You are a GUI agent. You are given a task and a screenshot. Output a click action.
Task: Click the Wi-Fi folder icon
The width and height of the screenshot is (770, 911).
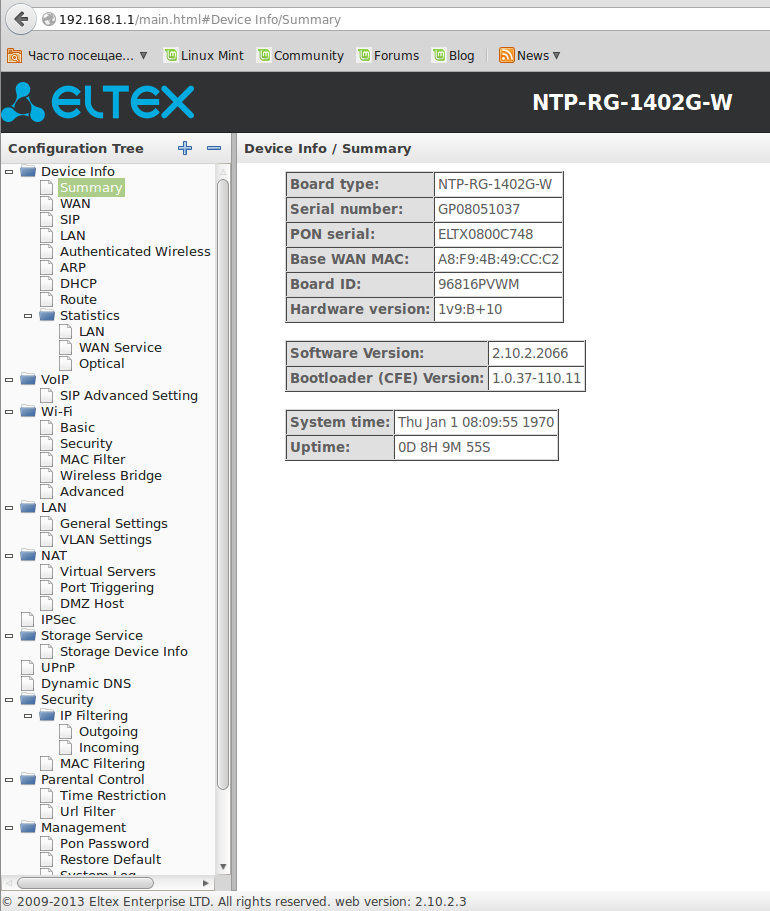pos(28,411)
